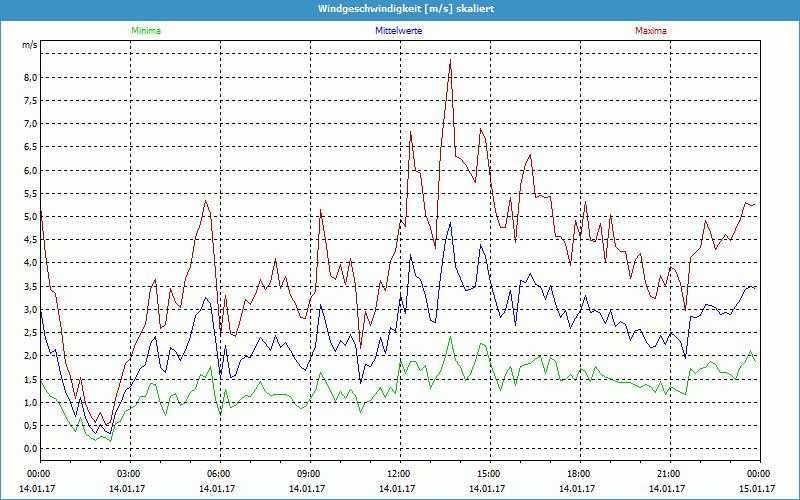
Task: Click the chart title Windgeschwindigkeit [m/s] skaliert
Action: 406,9
